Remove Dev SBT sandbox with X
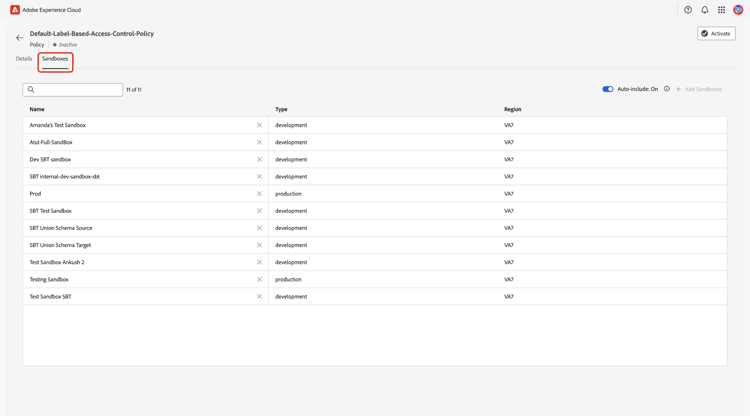 point(259,160)
